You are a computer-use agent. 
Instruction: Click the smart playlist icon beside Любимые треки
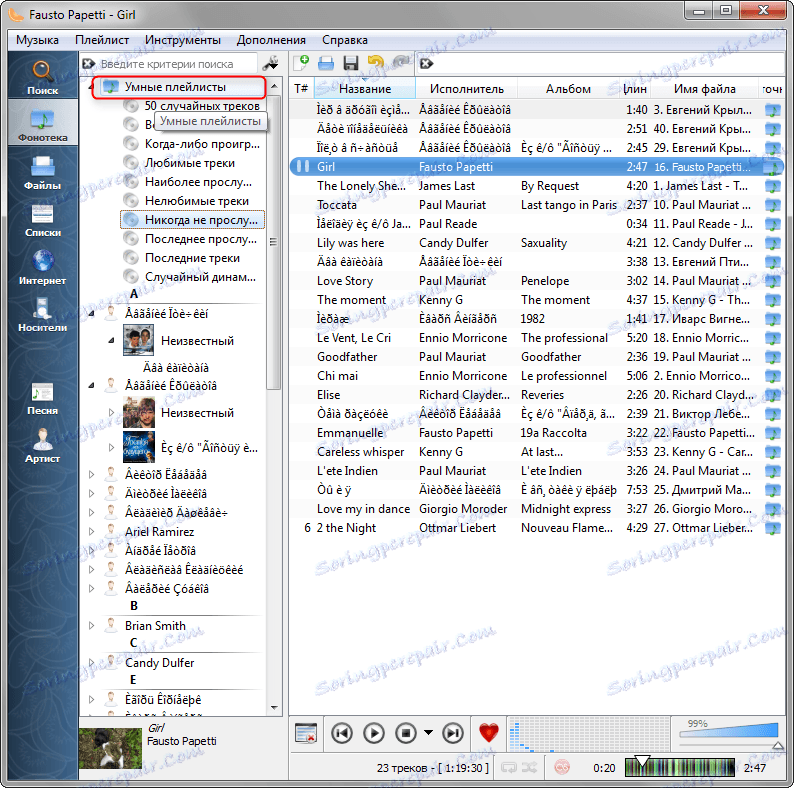click(131, 163)
